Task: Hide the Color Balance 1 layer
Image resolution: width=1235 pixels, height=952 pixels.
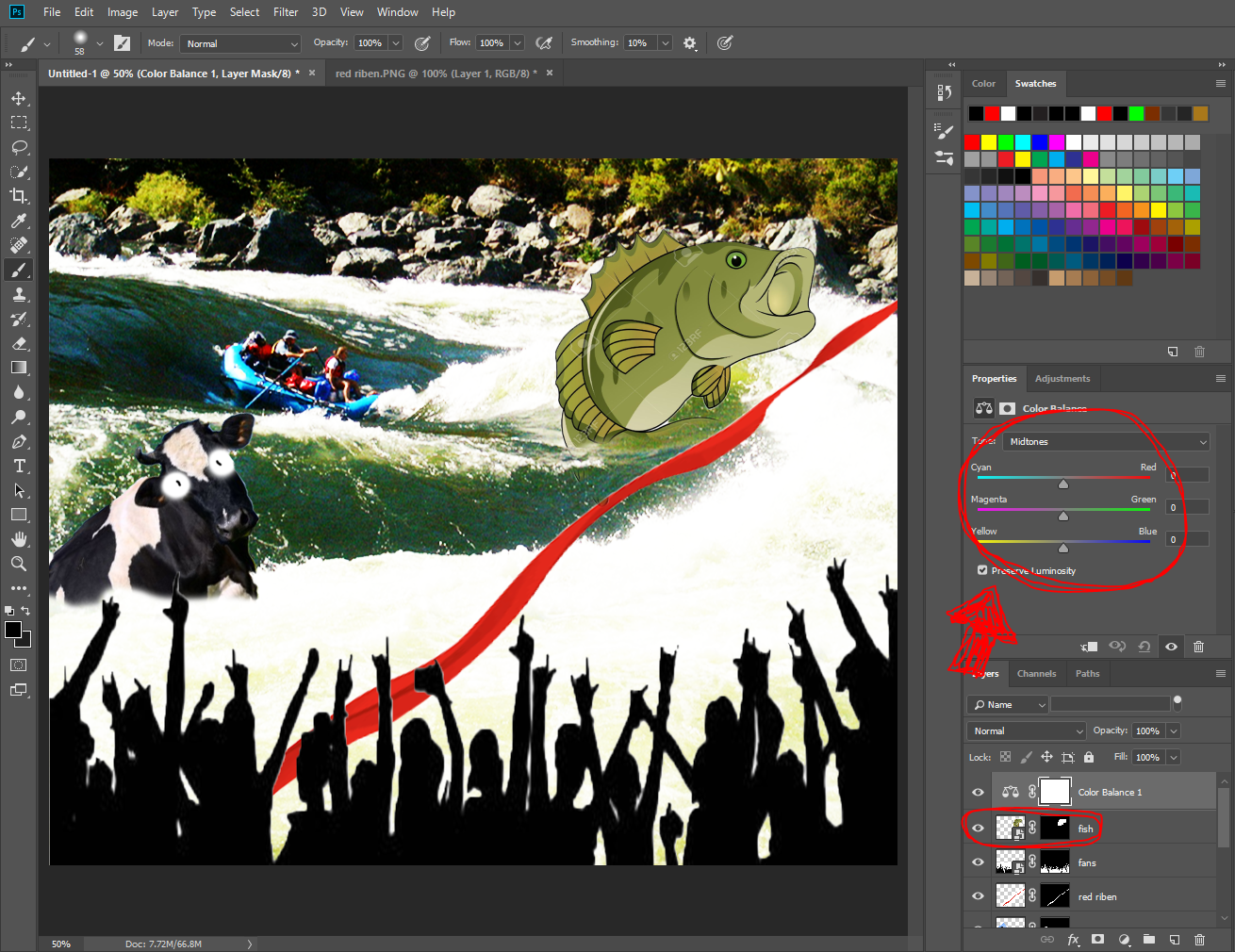Action: [x=978, y=792]
